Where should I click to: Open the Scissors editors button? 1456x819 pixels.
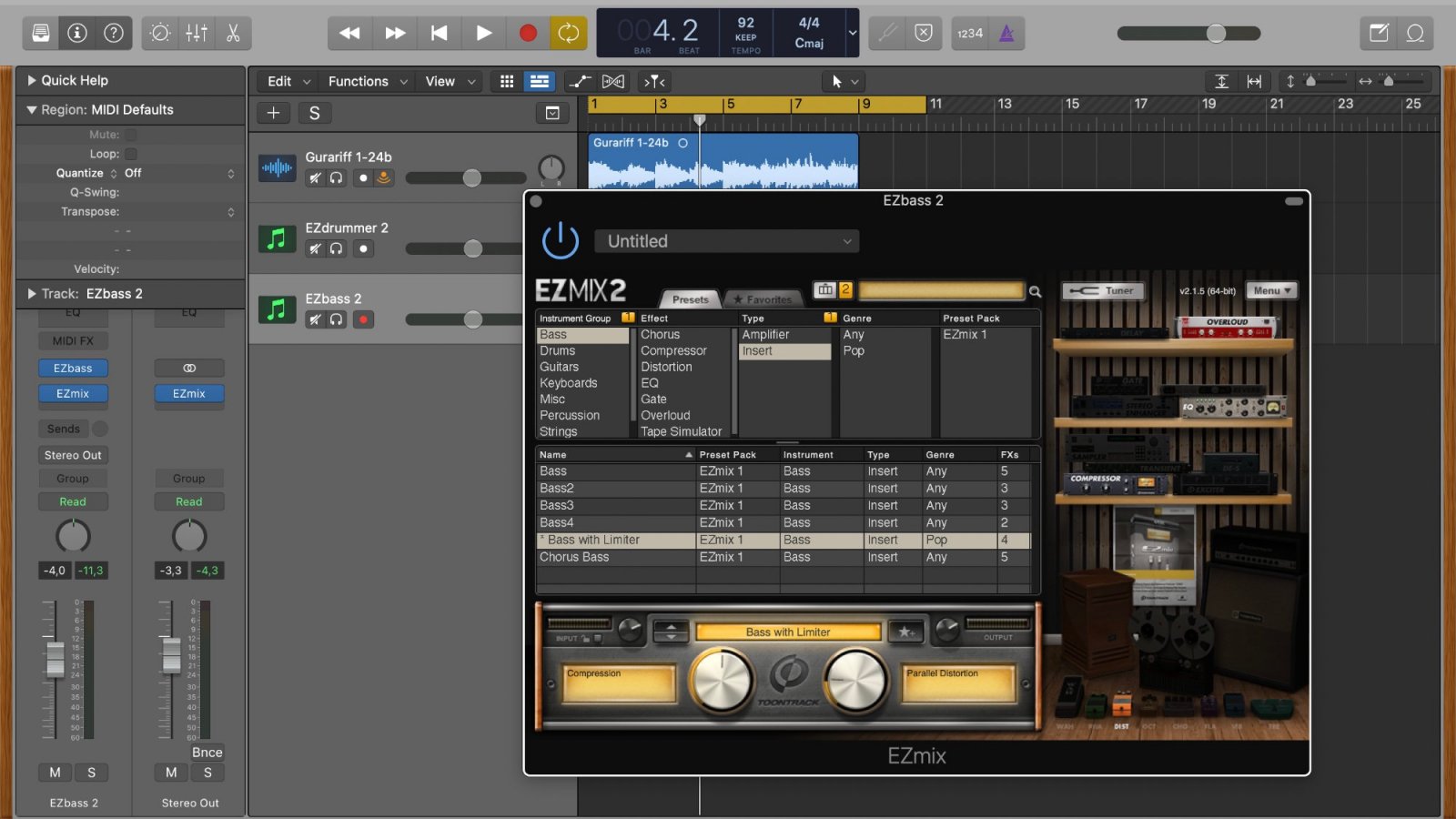pyautogui.click(x=233, y=34)
